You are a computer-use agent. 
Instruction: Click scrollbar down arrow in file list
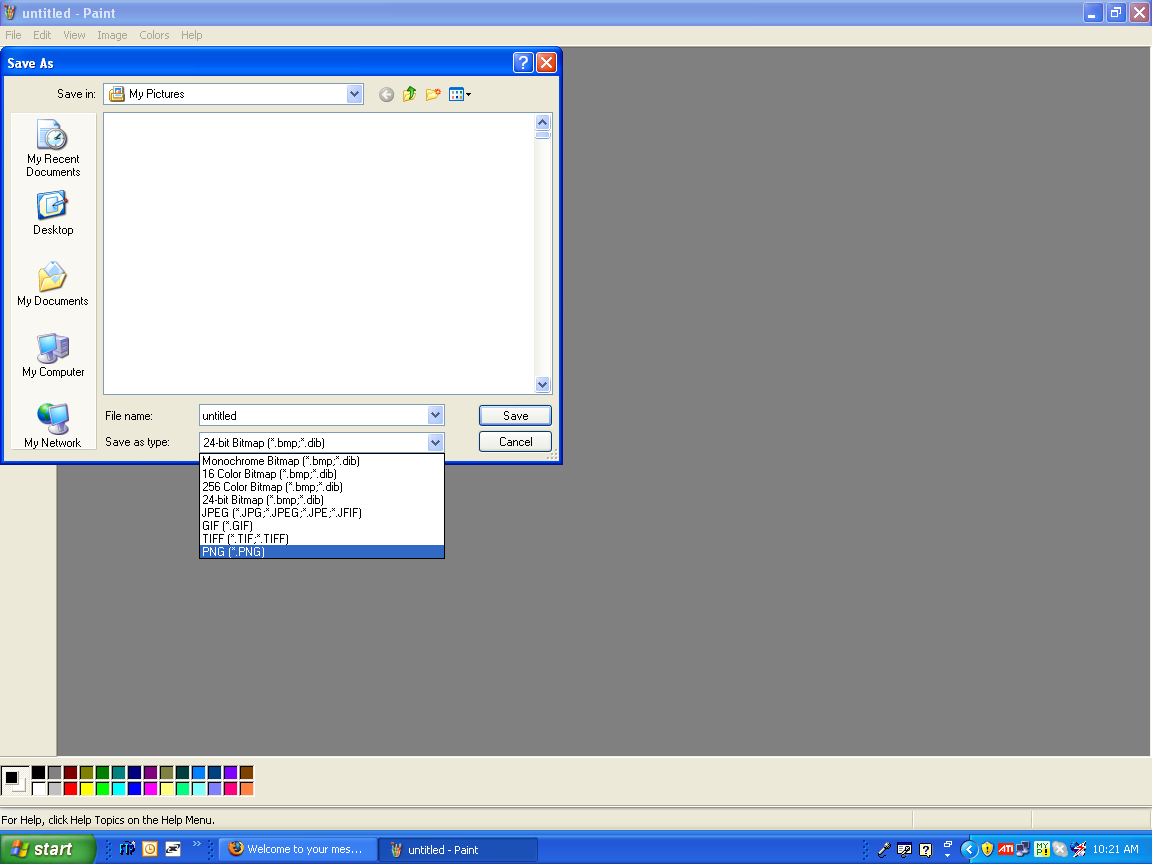point(542,384)
